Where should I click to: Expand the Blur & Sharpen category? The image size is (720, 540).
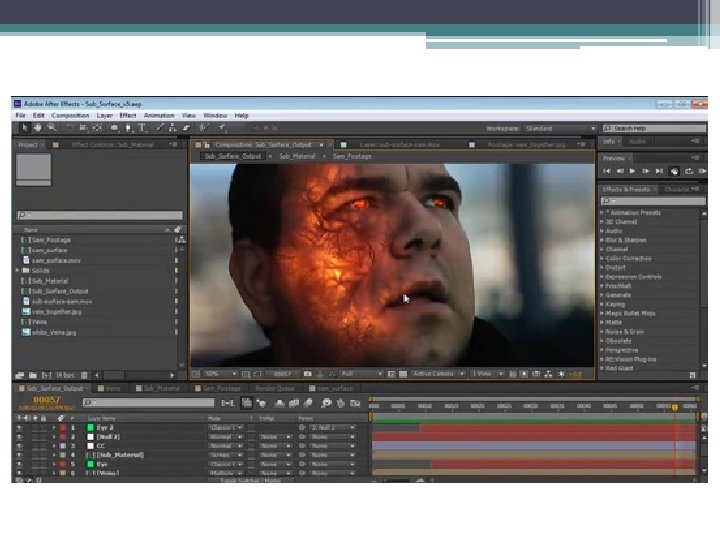602,240
